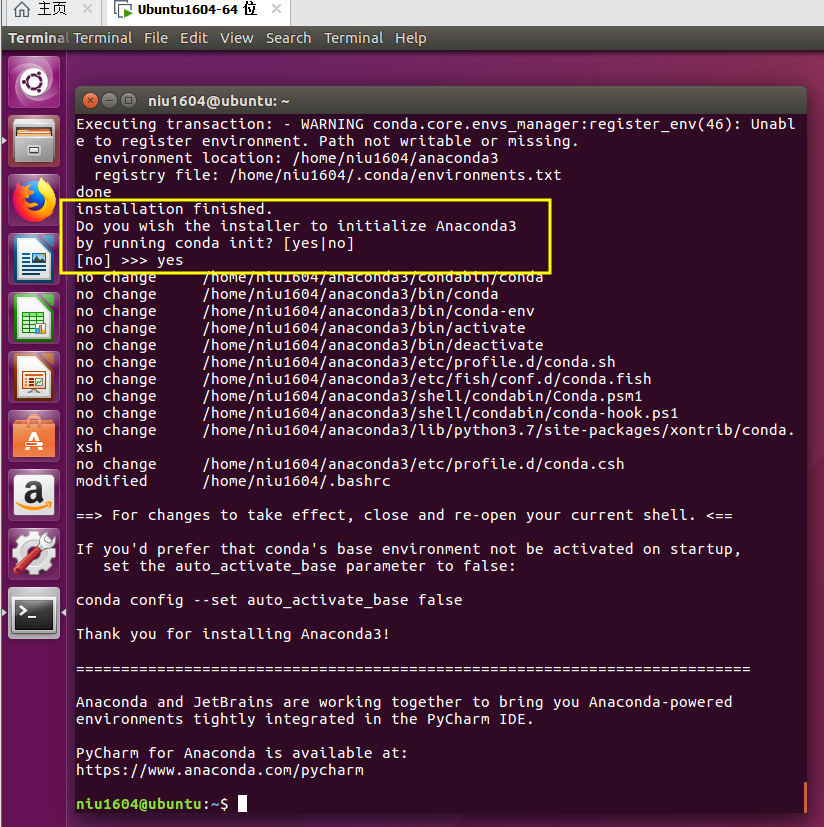Image resolution: width=824 pixels, height=827 pixels.
Task: Click the terminal scrollbar at right edge
Action: [x=804, y=796]
